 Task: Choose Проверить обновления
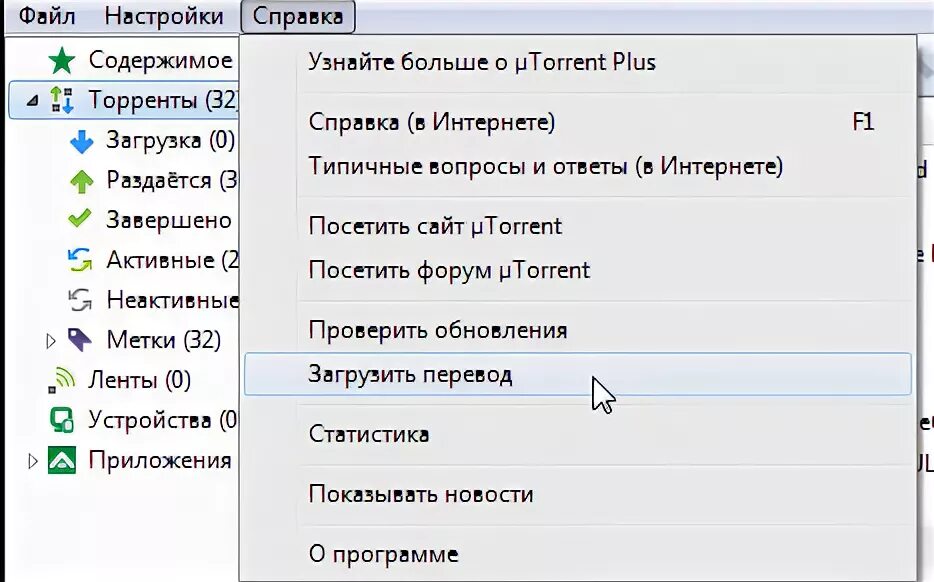[577, 330]
